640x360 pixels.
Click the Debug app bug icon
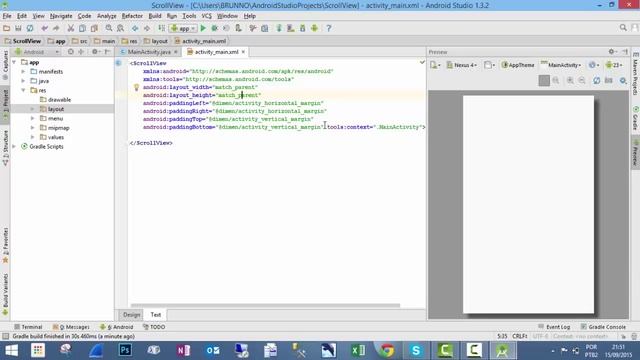(214, 28)
